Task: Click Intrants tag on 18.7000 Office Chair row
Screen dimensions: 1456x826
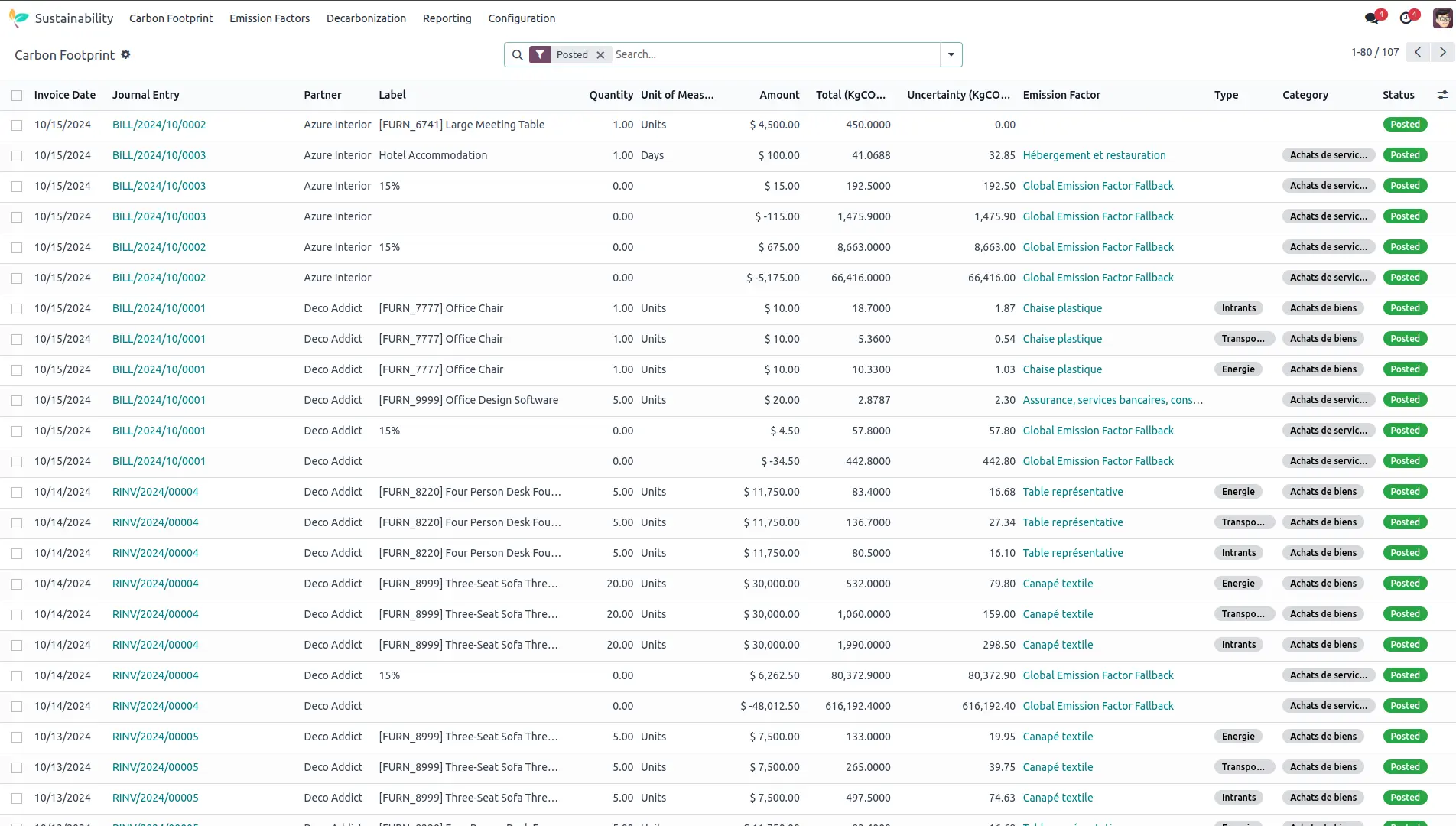Action: [1238, 308]
